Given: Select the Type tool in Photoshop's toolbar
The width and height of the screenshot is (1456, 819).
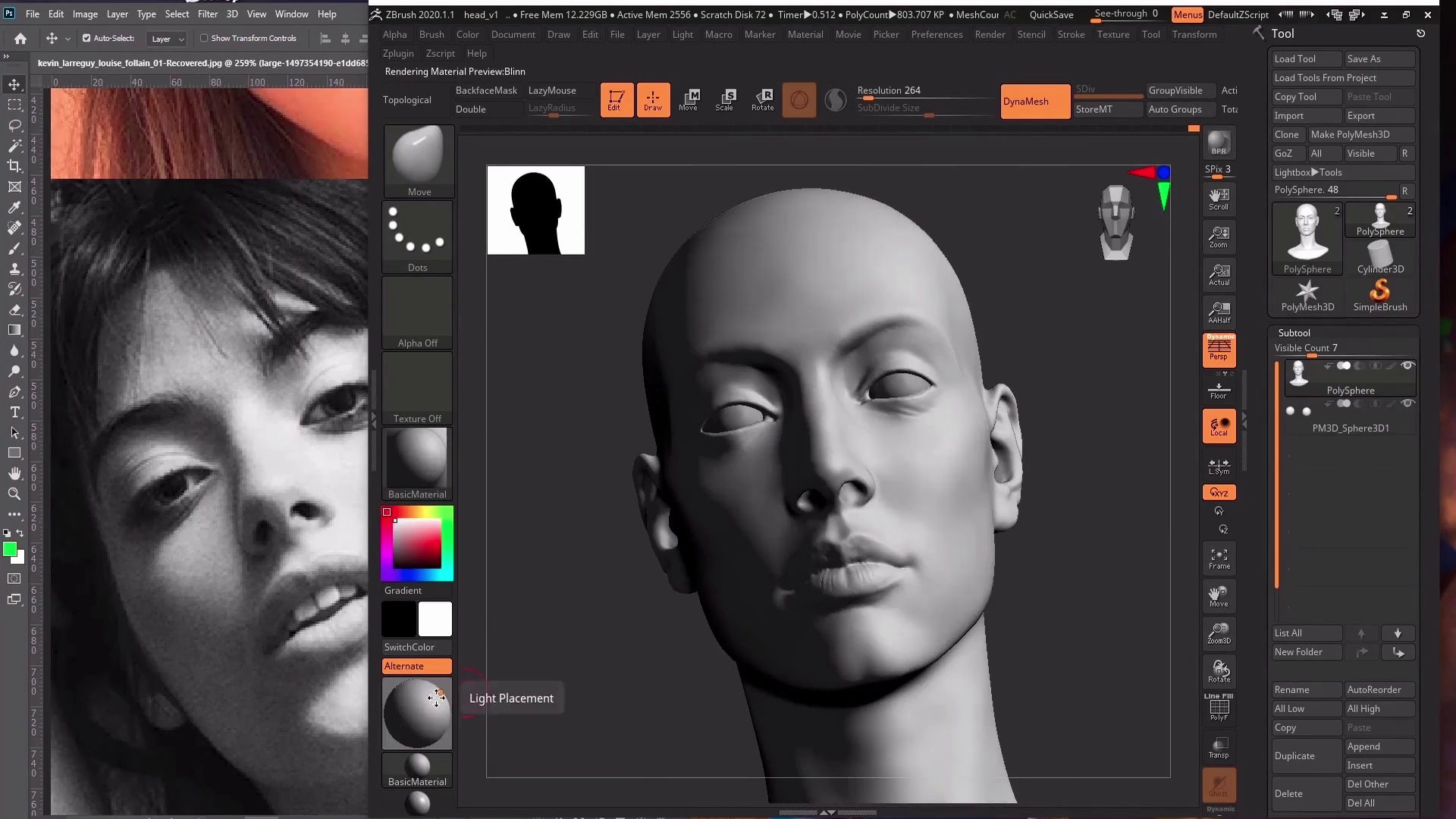Looking at the screenshot, I should (14, 413).
